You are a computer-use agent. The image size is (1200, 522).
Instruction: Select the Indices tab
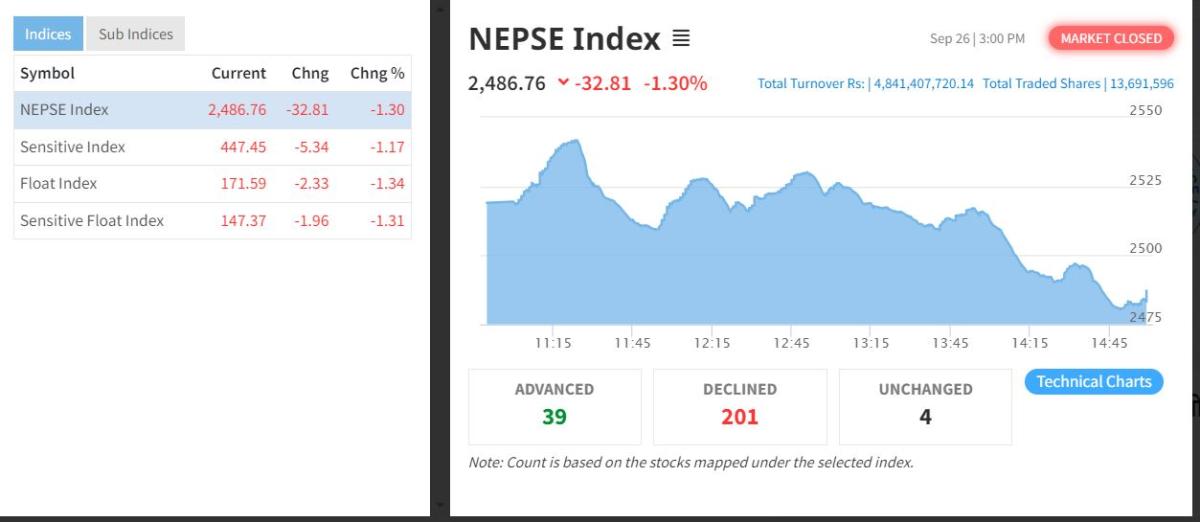48,34
